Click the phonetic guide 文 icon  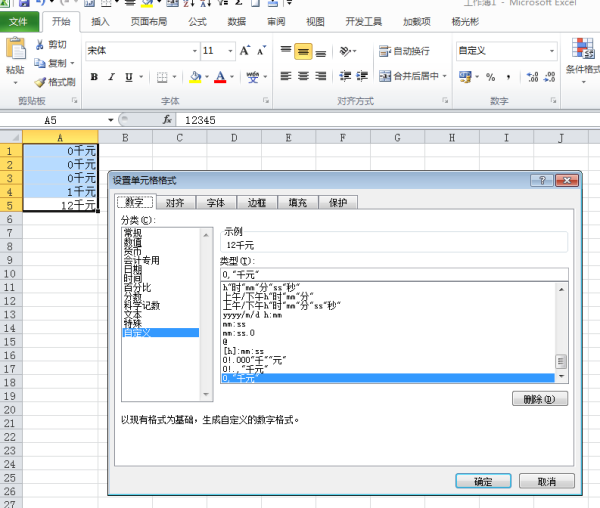tap(253, 77)
